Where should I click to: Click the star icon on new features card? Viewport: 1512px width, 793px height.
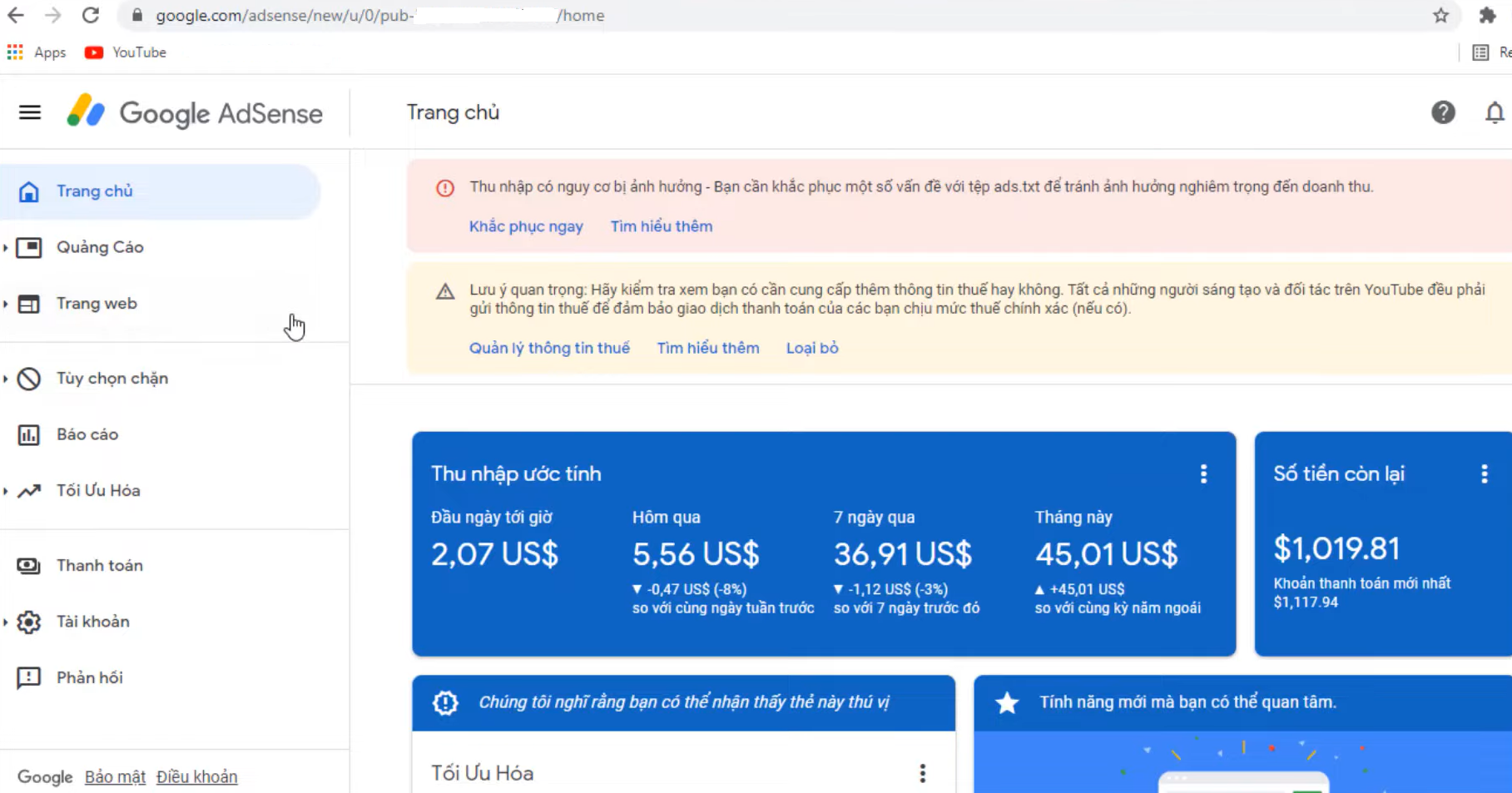pos(1007,703)
